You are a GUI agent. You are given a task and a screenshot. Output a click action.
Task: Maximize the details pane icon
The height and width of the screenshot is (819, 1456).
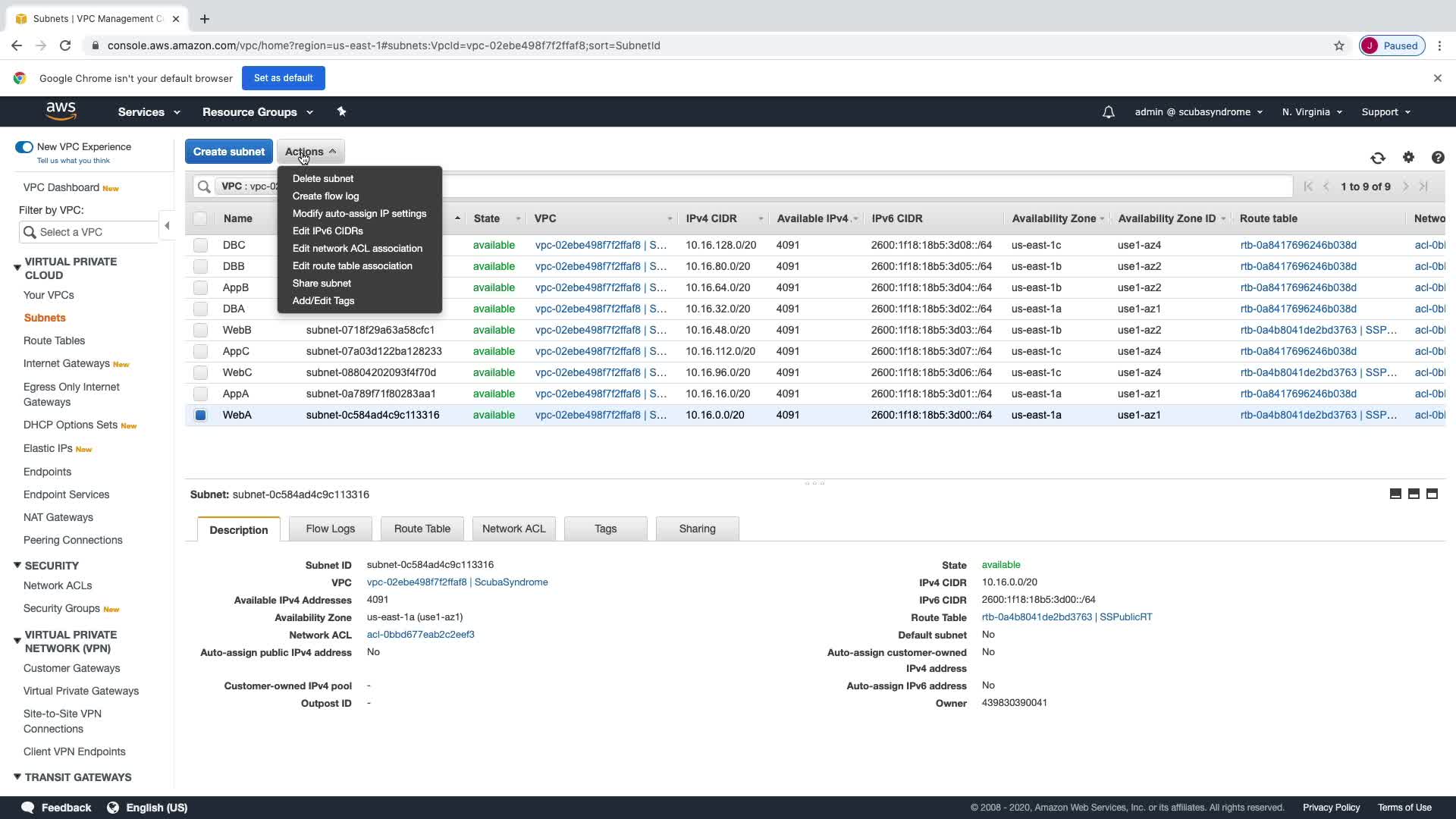click(x=1432, y=494)
